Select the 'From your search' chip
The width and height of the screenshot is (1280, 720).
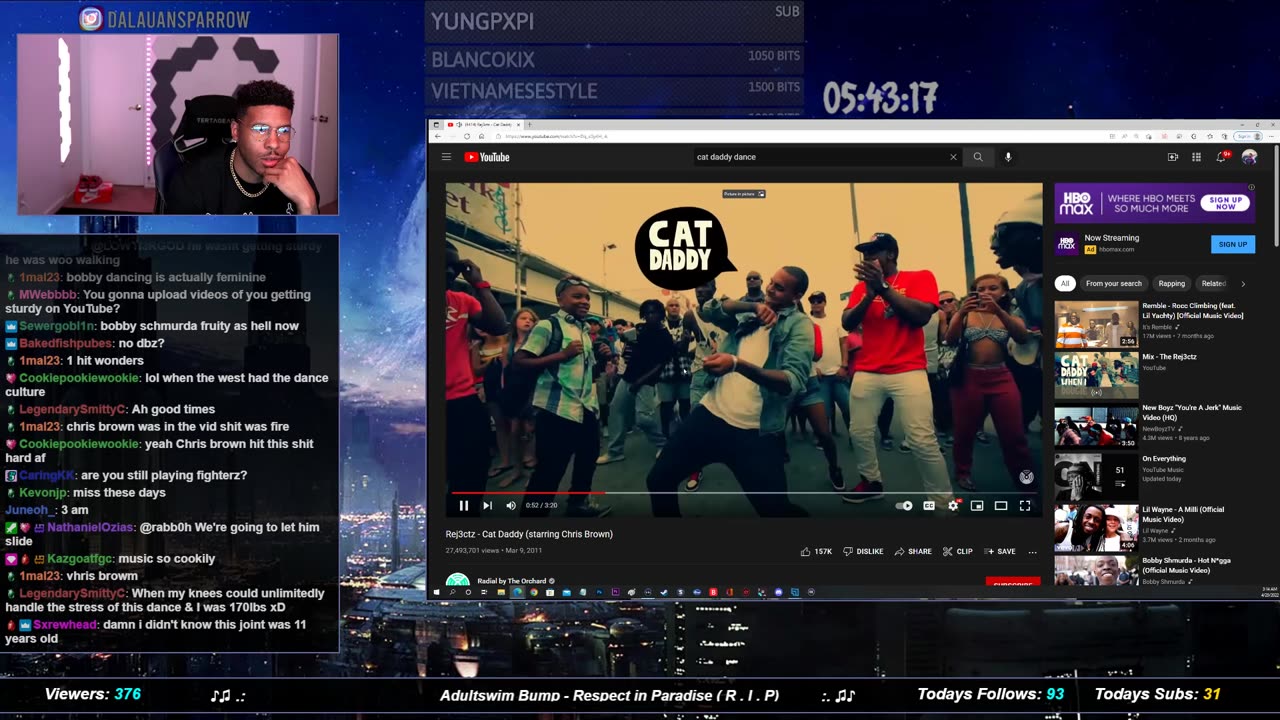click(1113, 283)
